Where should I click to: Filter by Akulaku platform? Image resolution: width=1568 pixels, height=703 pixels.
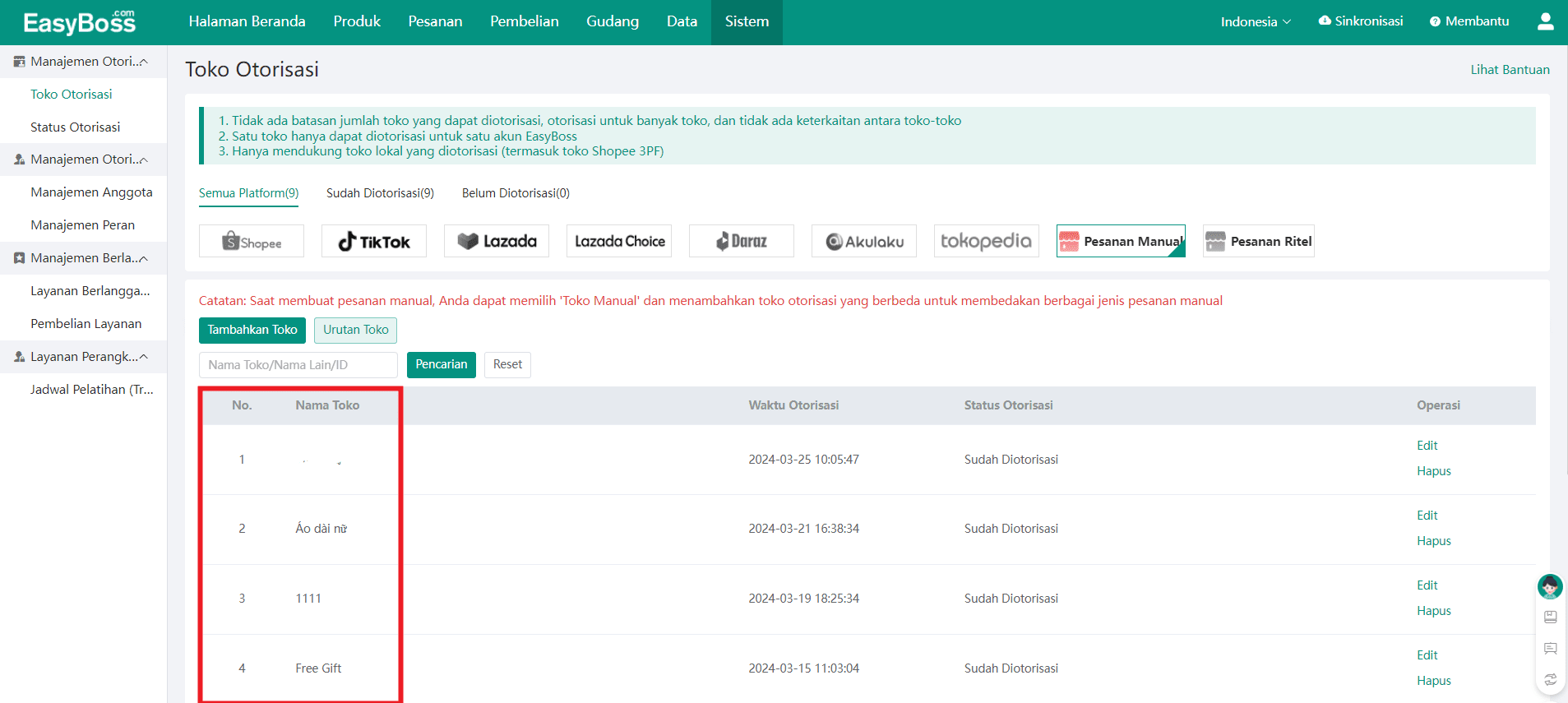(864, 241)
